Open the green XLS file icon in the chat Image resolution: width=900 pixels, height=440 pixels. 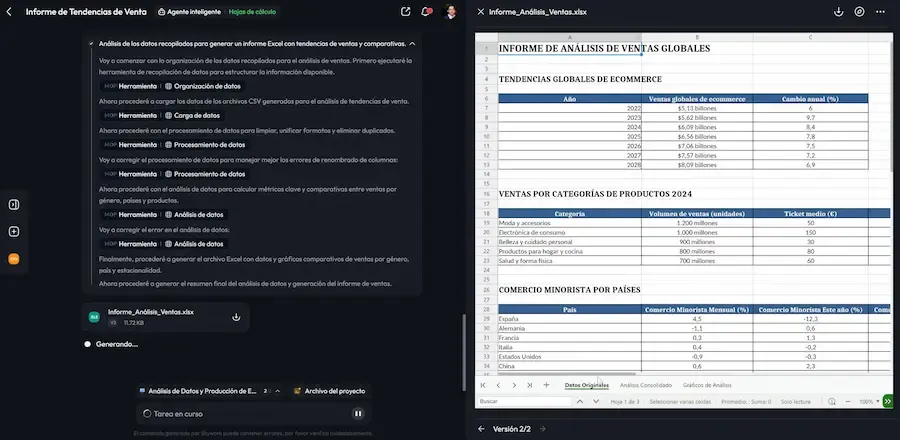(x=94, y=317)
